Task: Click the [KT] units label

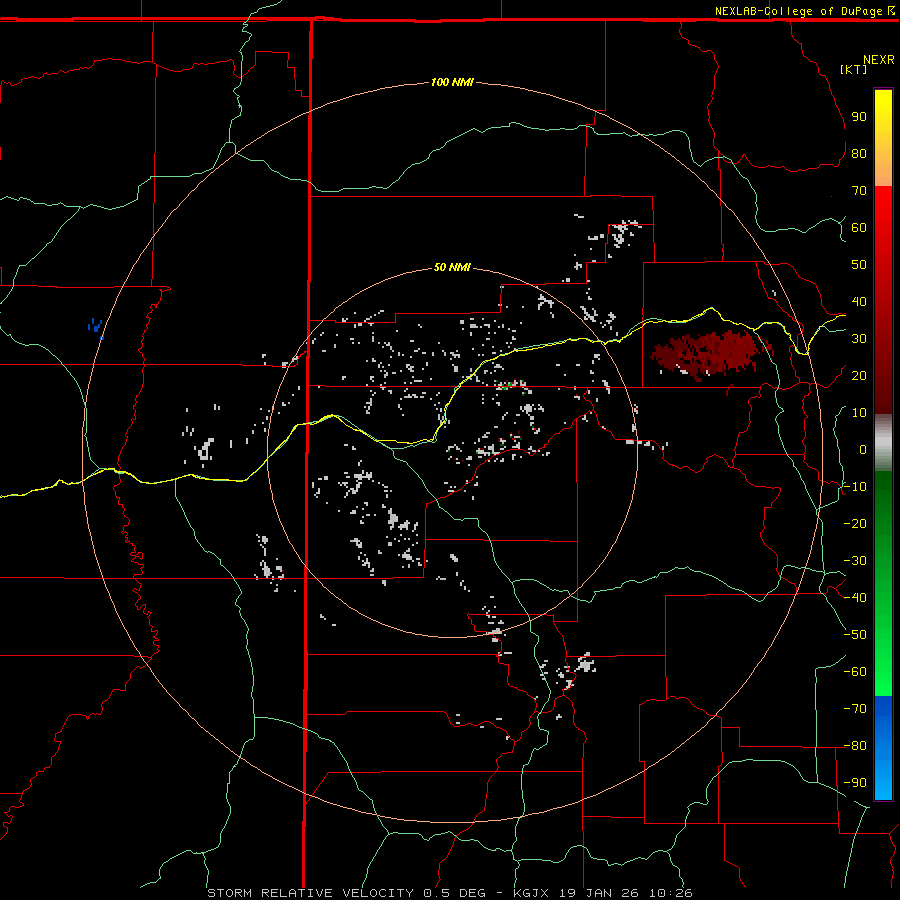Action: point(854,69)
